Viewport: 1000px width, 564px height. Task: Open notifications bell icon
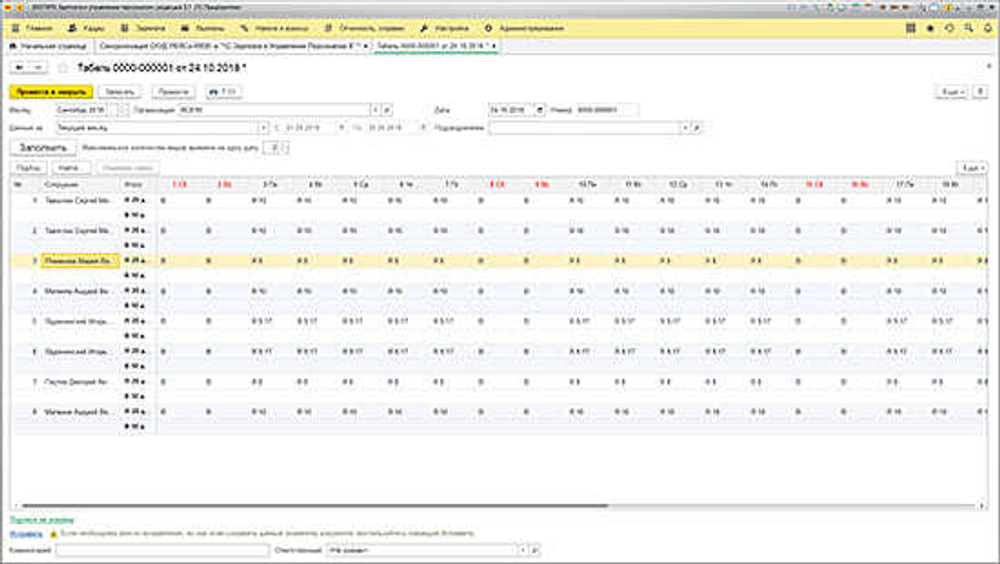click(x=988, y=28)
